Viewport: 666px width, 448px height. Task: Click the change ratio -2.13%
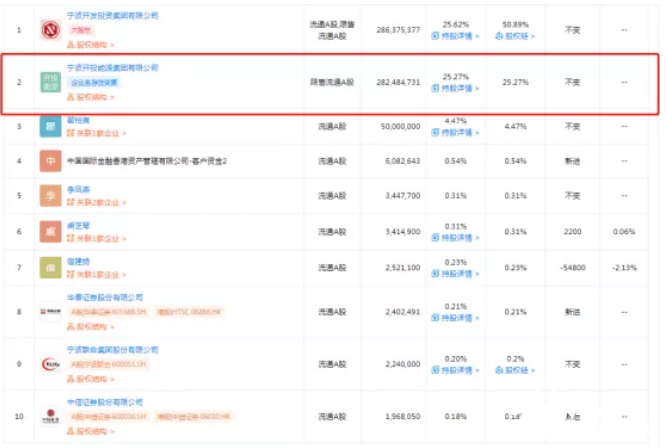tap(624, 268)
